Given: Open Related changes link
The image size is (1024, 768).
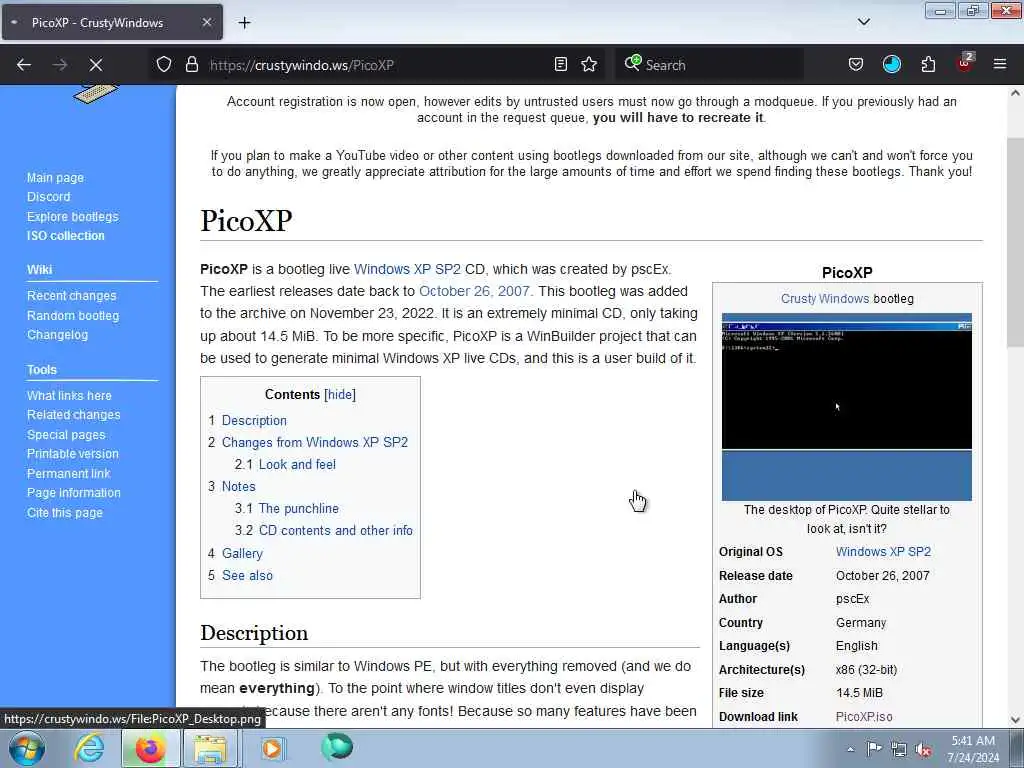Looking at the screenshot, I should point(73,415).
